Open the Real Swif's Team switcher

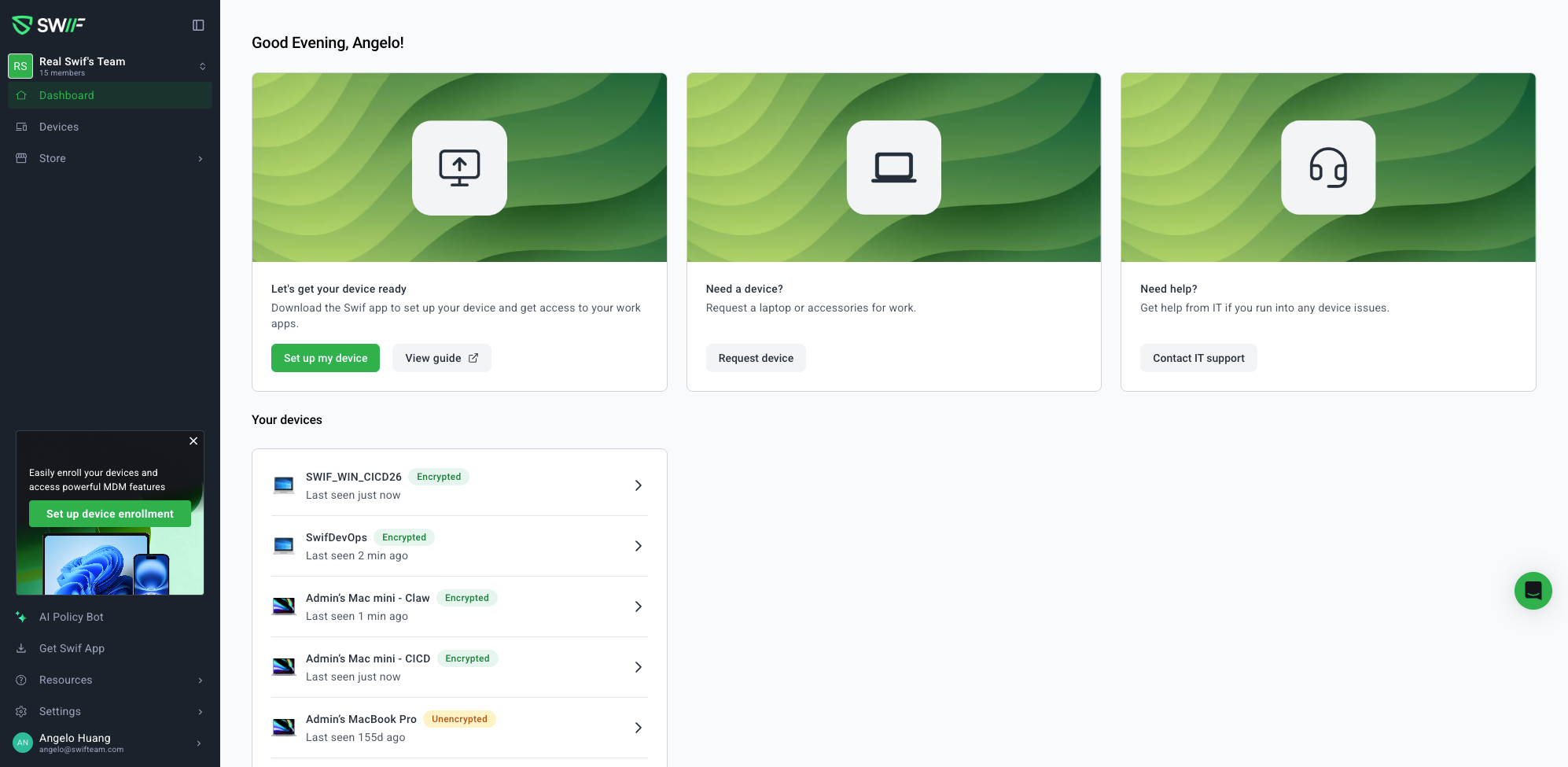tap(110, 66)
